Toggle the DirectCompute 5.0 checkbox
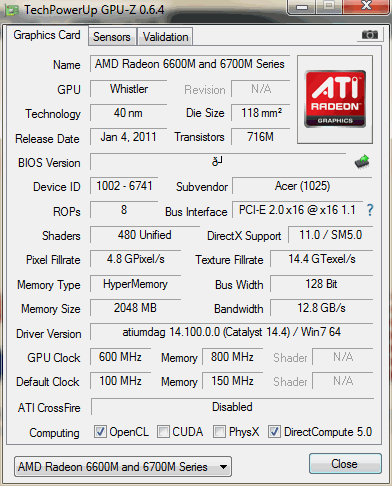 (274, 432)
